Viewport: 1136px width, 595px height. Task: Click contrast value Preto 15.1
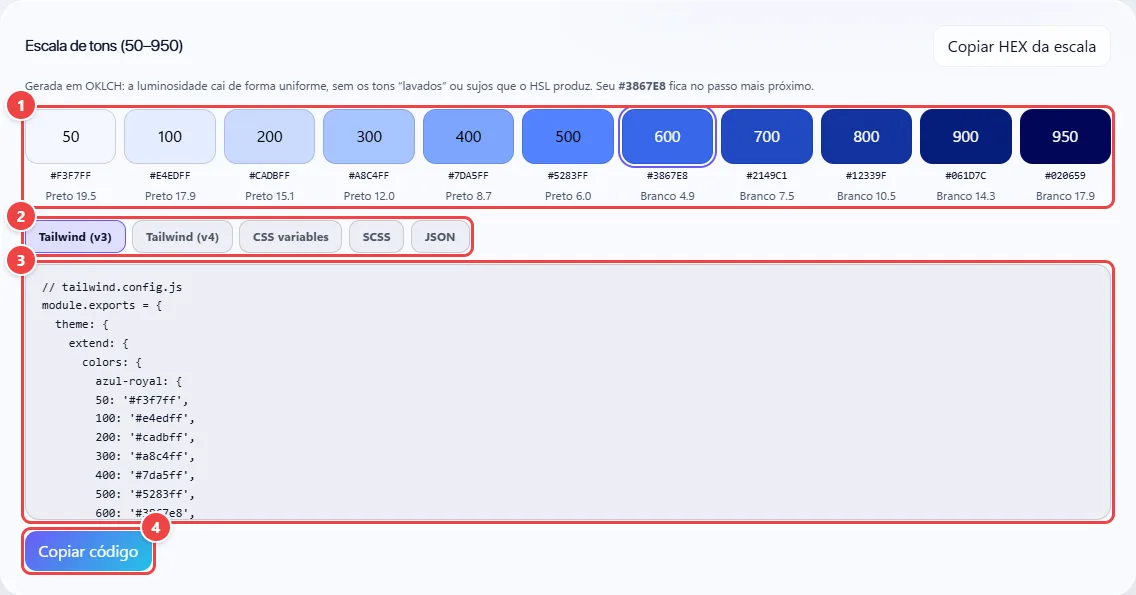(270, 196)
